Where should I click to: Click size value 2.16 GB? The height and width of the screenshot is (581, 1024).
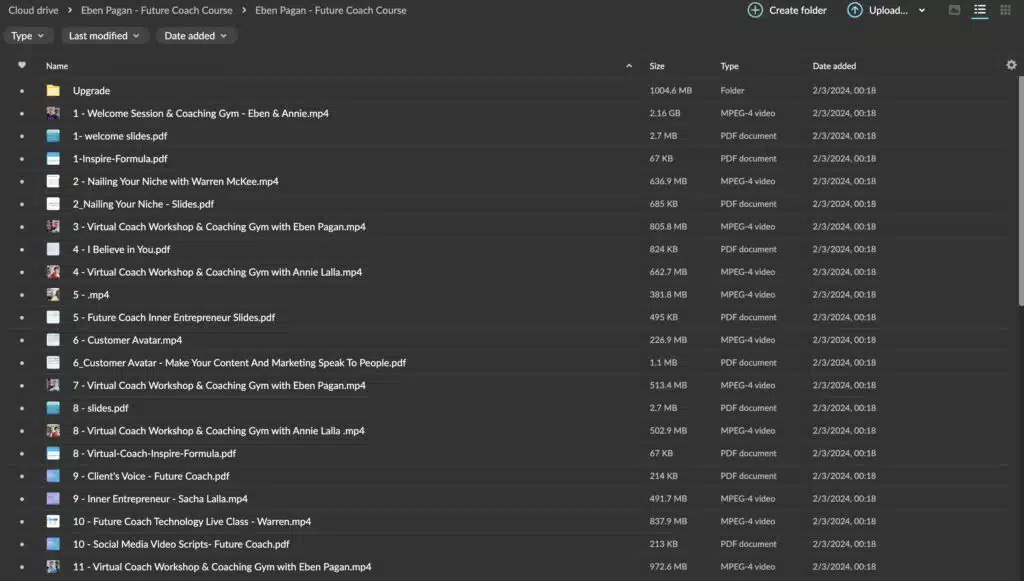pyautogui.click(x=665, y=113)
